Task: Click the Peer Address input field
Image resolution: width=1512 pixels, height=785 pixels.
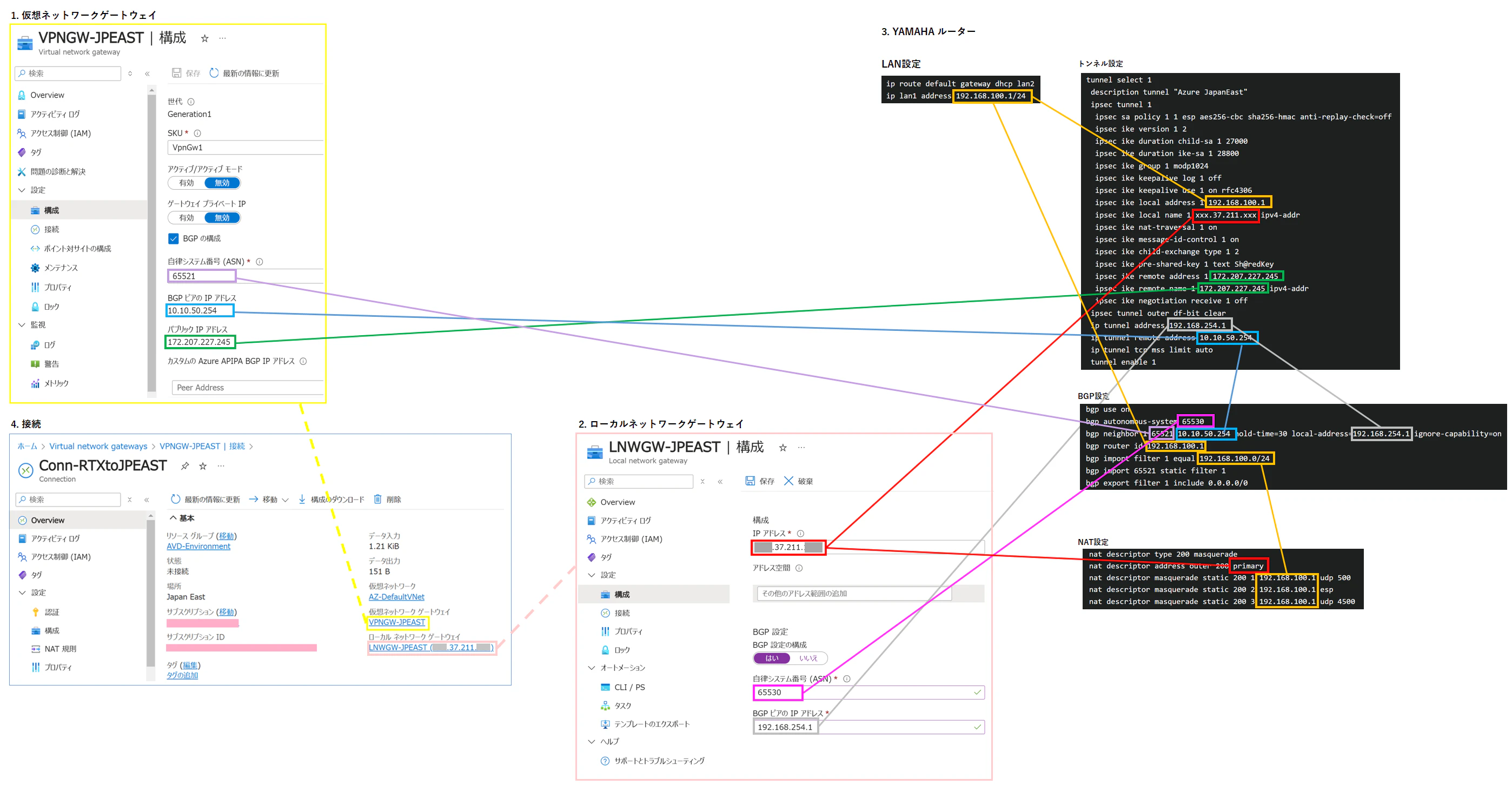Action: click(x=248, y=387)
